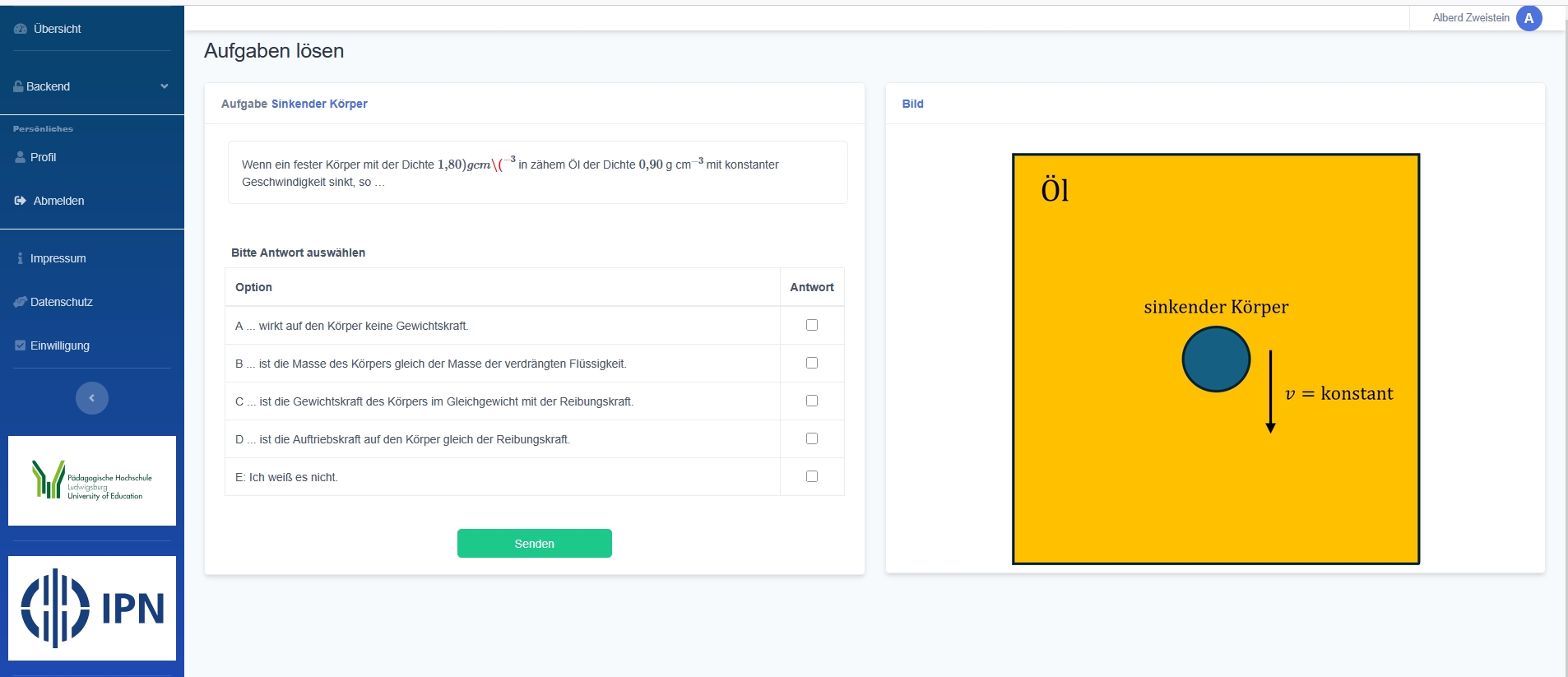The height and width of the screenshot is (677, 1568).
Task: Click the IPN logo image
Action: coord(92,608)
